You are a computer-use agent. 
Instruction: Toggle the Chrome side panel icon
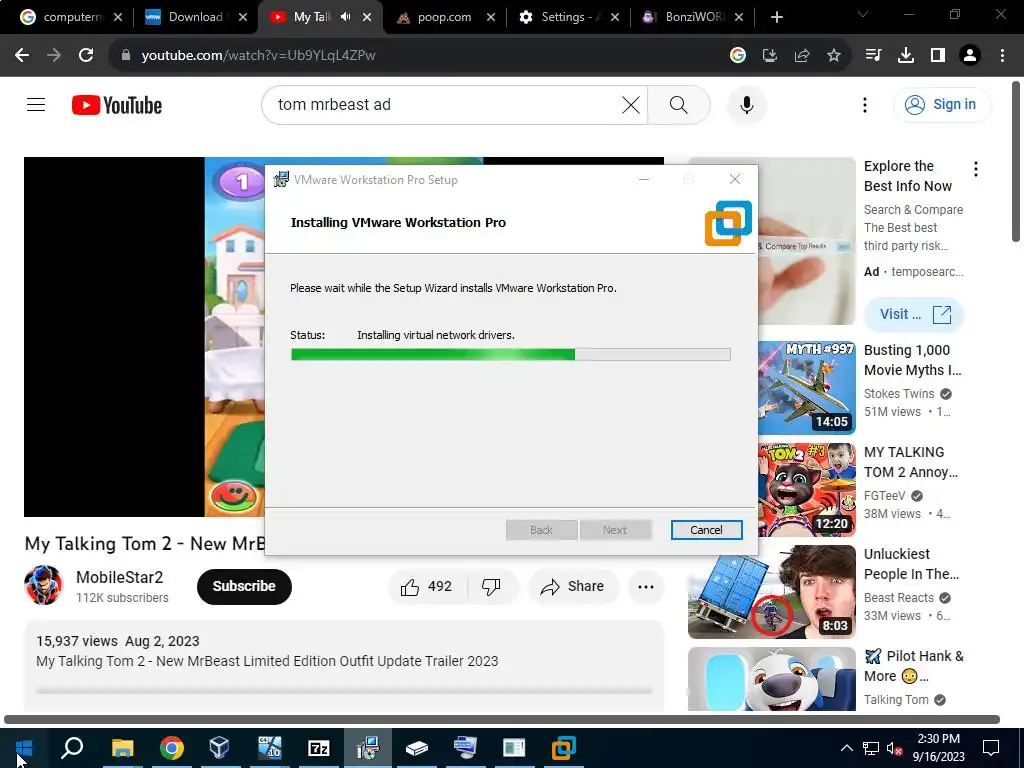(x=938, y=56)
